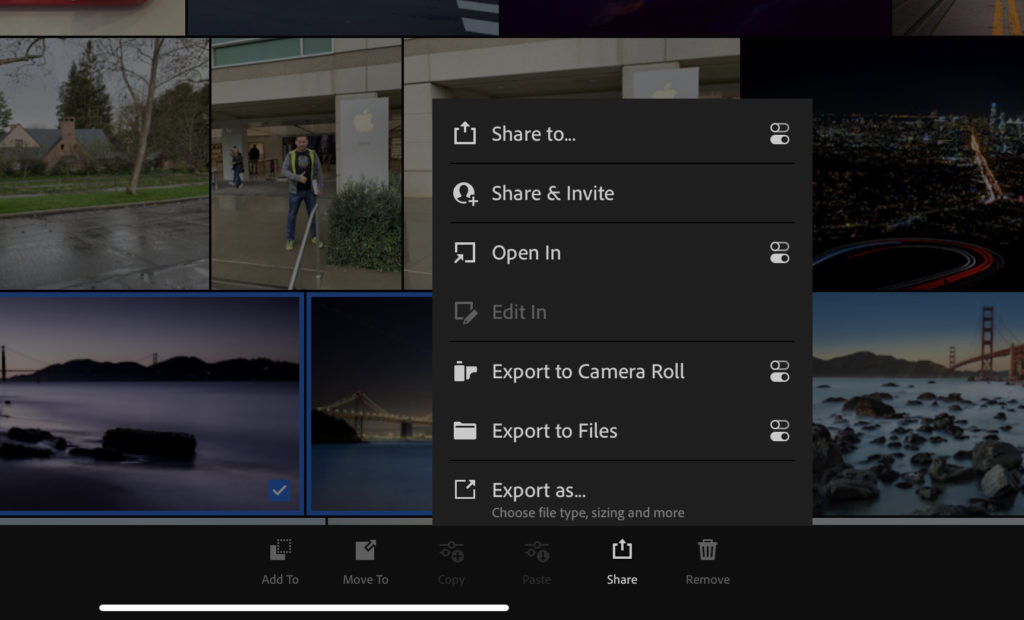The height and width of the screenshot is (620, 1024).
Task: Tap the Copy settings icon
Action: point(451,551)
